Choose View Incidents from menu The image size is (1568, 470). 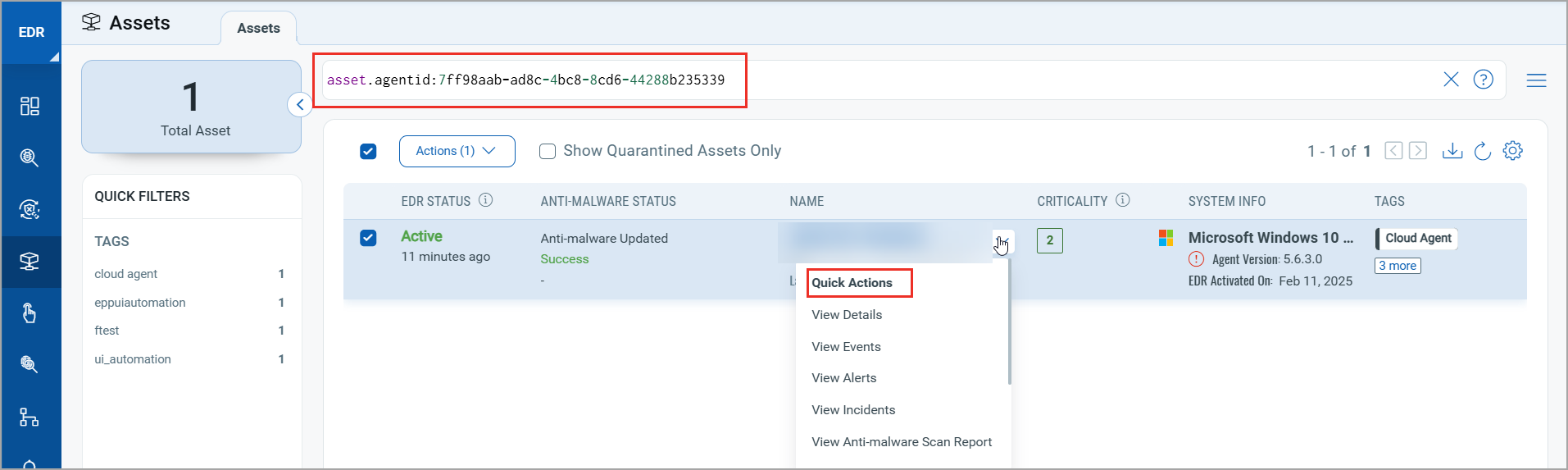(x=853, y=410)
